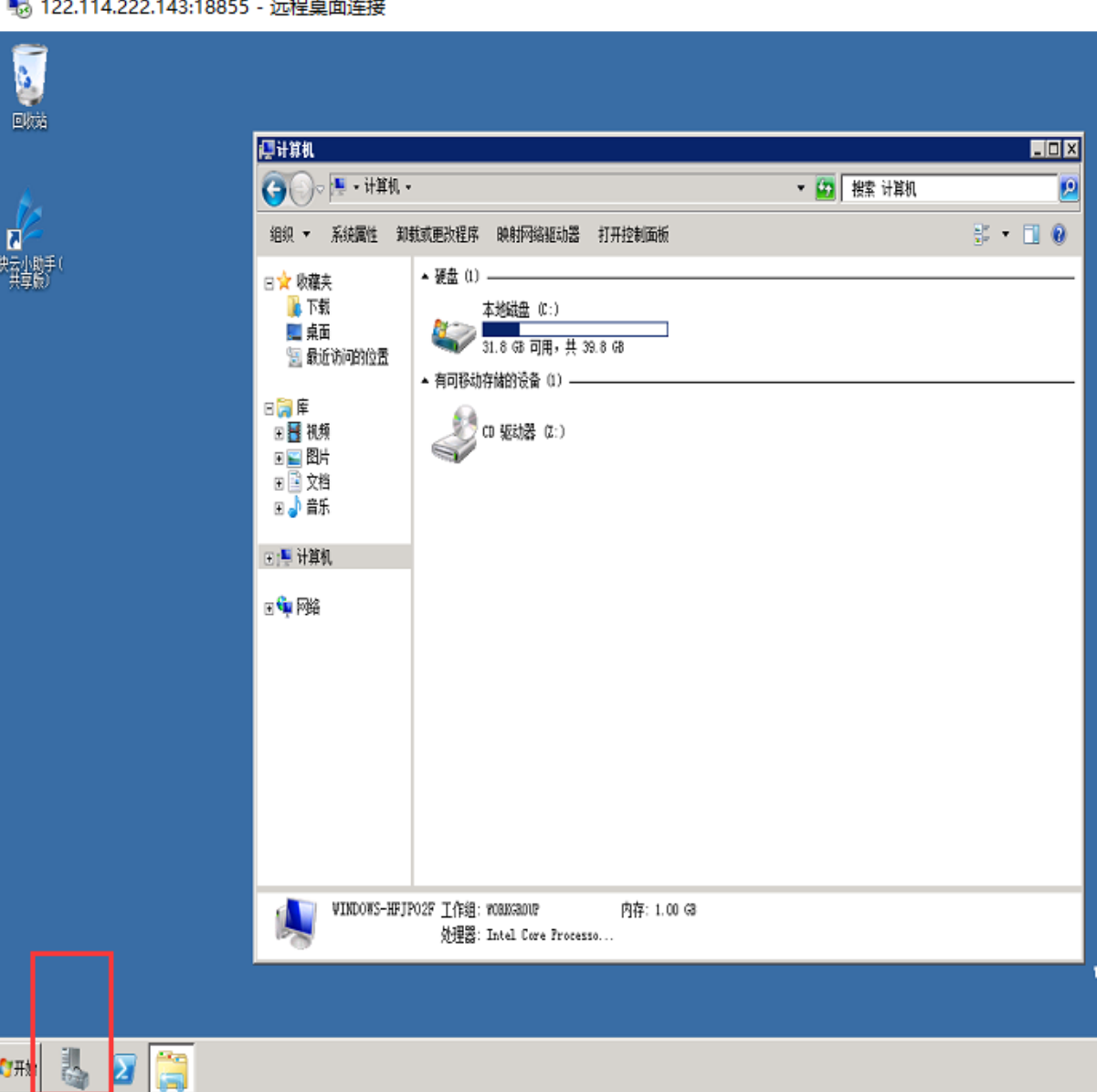Expand the Videos library node
The width and height of the screenshot is (1097, 1092).
[x=279, y=433]
